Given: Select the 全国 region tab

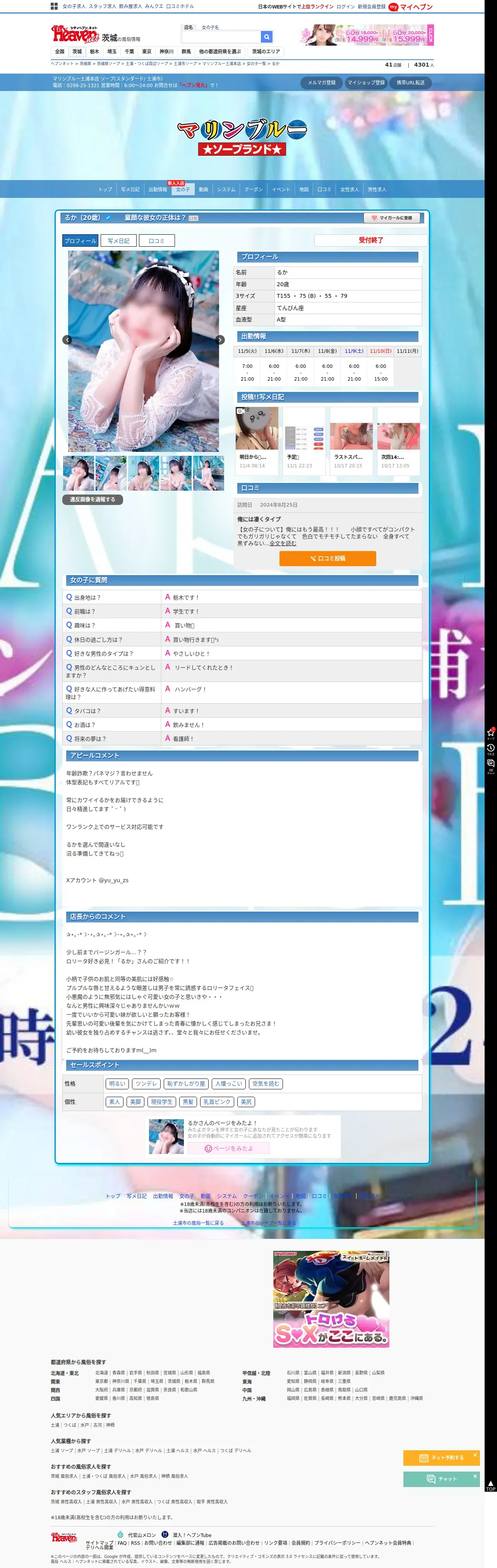Looking at the screenshot, I should (60, 52).
